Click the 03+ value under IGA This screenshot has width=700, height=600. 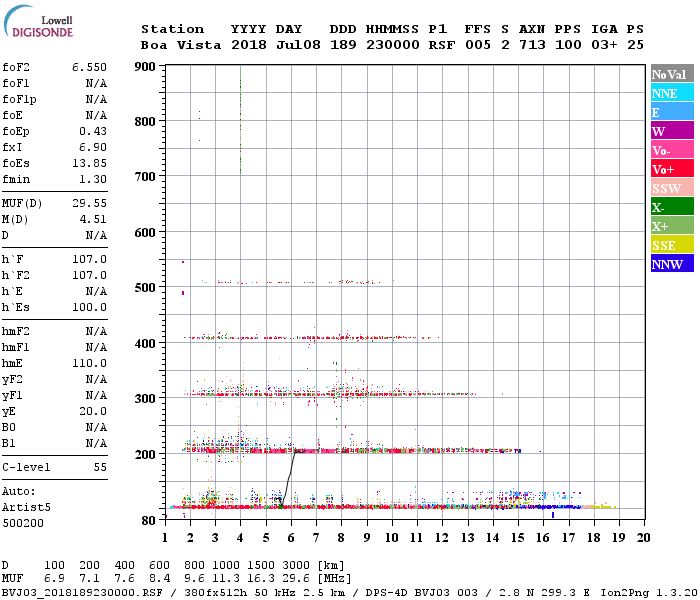click(x=604, y=45)
